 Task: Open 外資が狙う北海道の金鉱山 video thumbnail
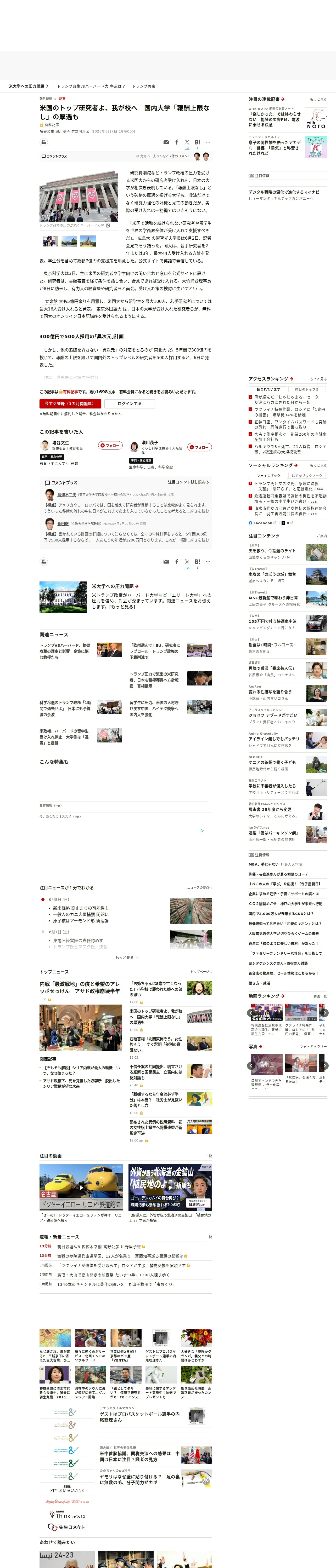(x=170, y=1187)
